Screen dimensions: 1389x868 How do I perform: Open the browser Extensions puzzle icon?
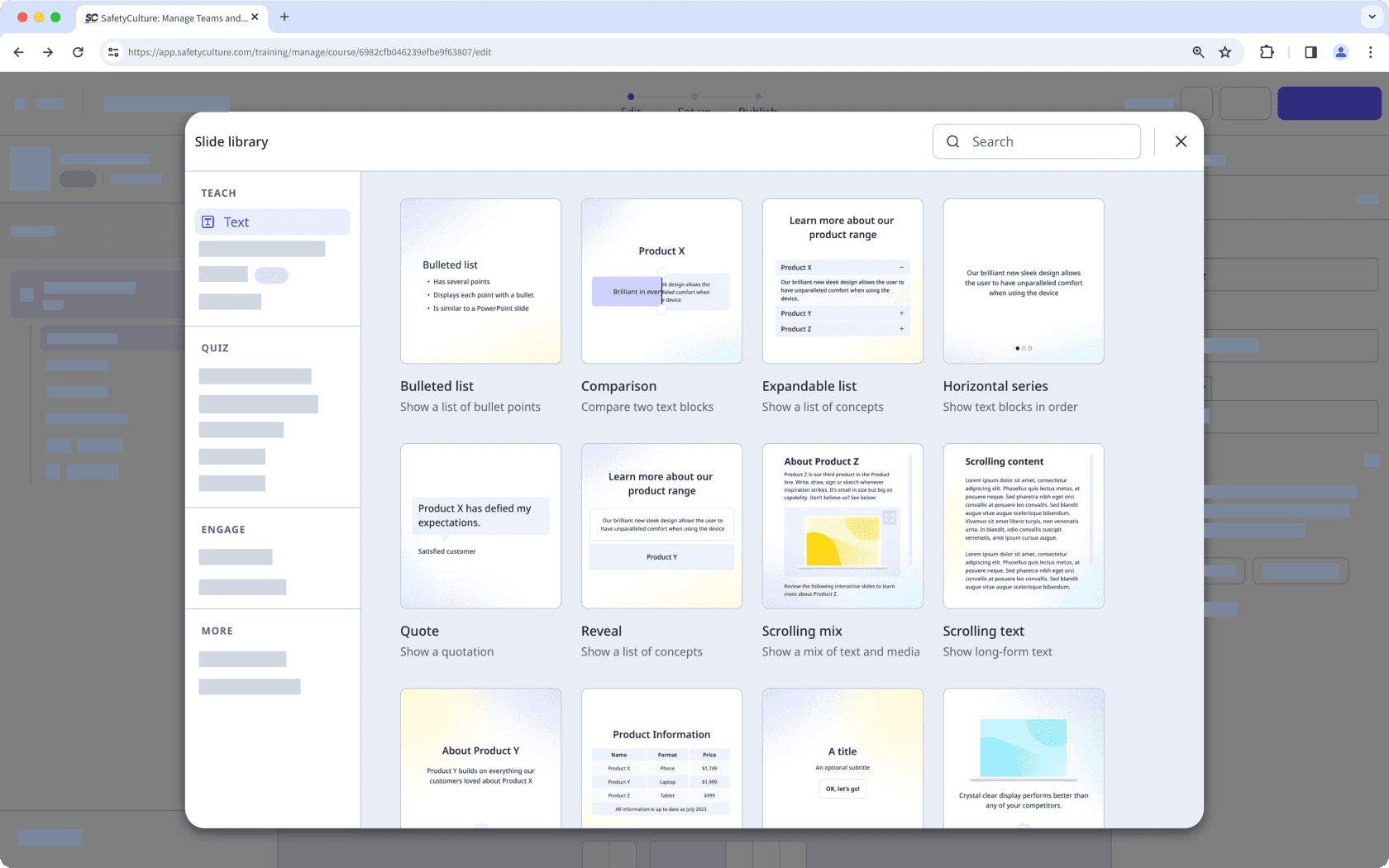click(1267, 51)
